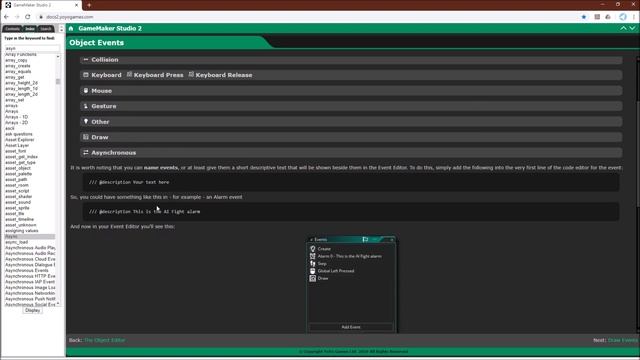
Task: Open the Back link The Object Editor
Action: point(104,340)
